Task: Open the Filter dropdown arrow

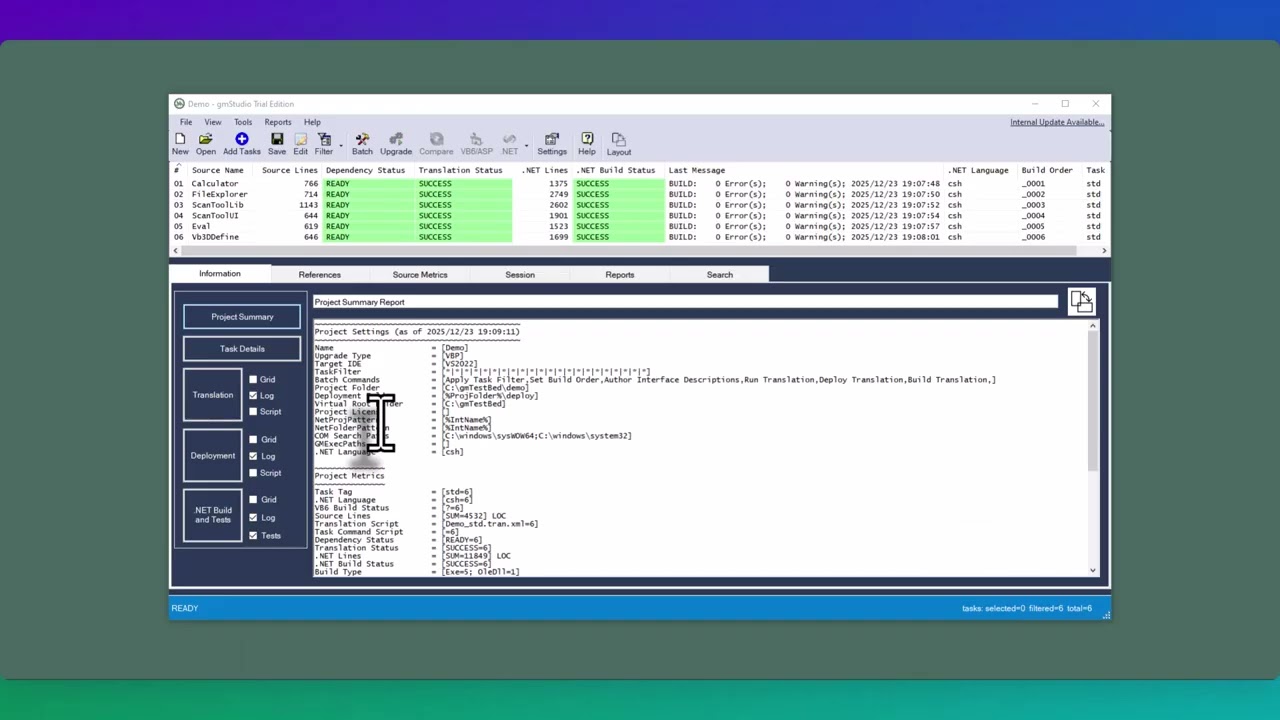Action: click(x=340, y=146)
